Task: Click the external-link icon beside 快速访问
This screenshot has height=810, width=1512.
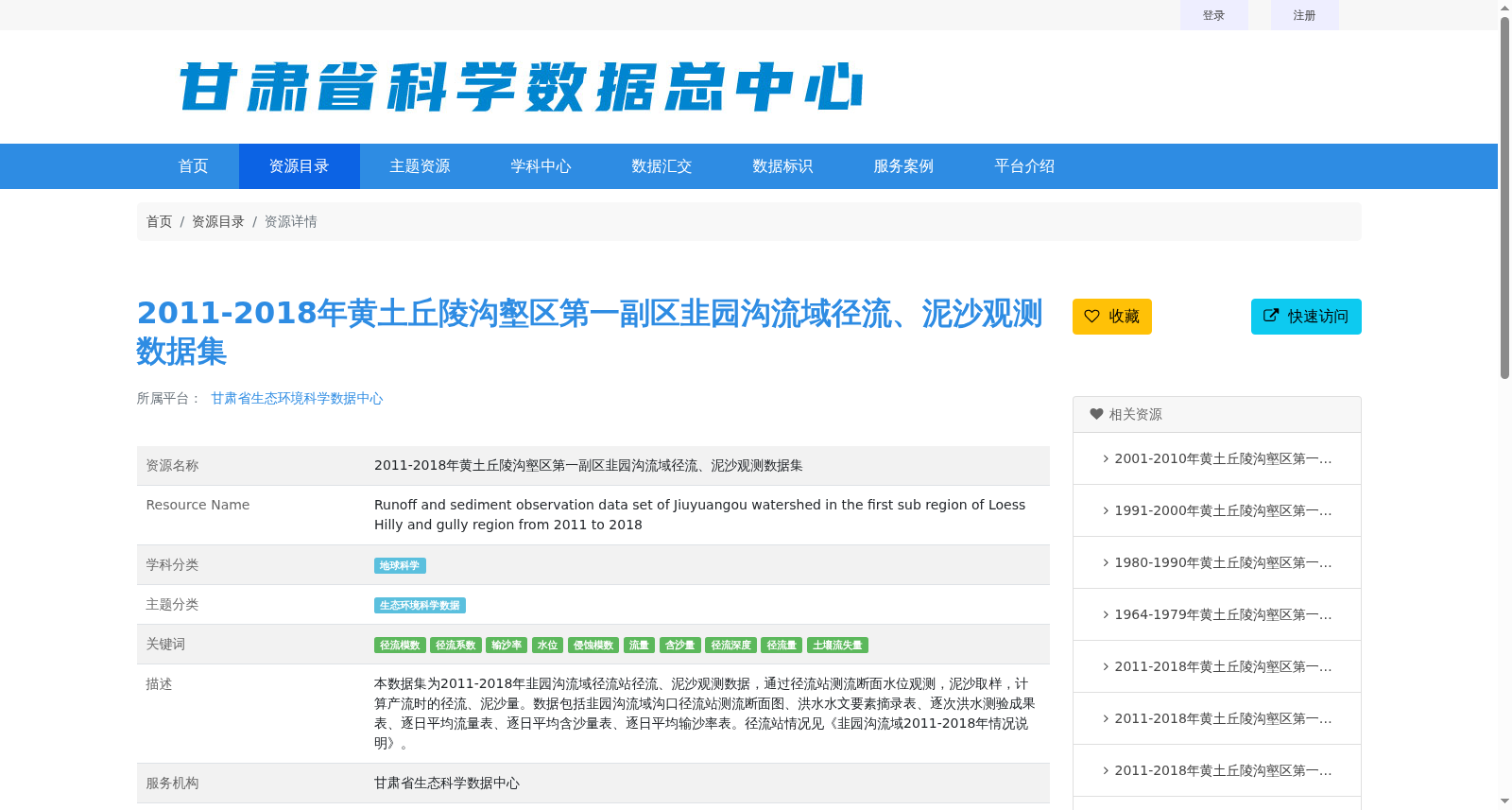Action: (x=1271, y=316)
